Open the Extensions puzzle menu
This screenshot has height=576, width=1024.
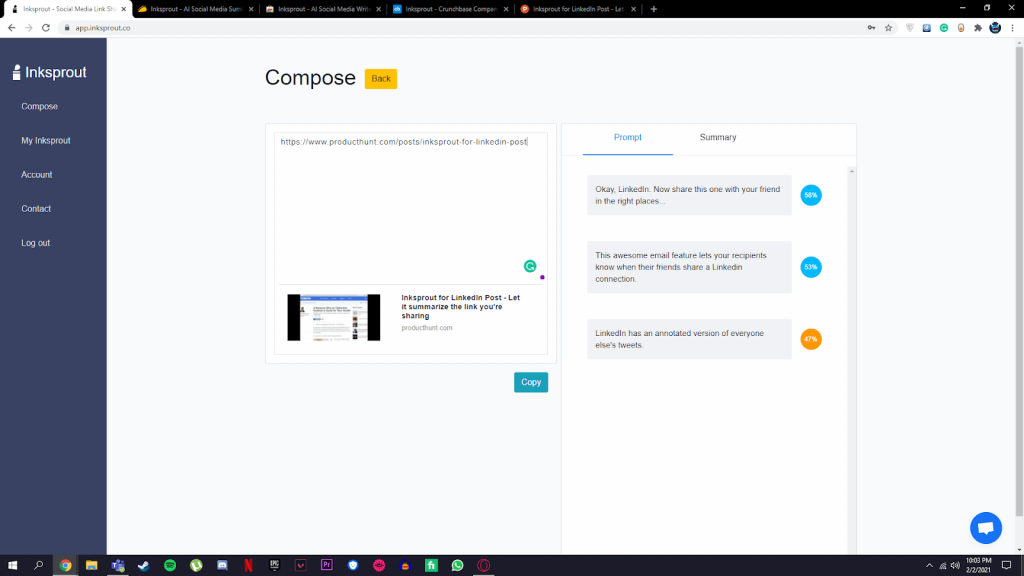pos(978,28)
